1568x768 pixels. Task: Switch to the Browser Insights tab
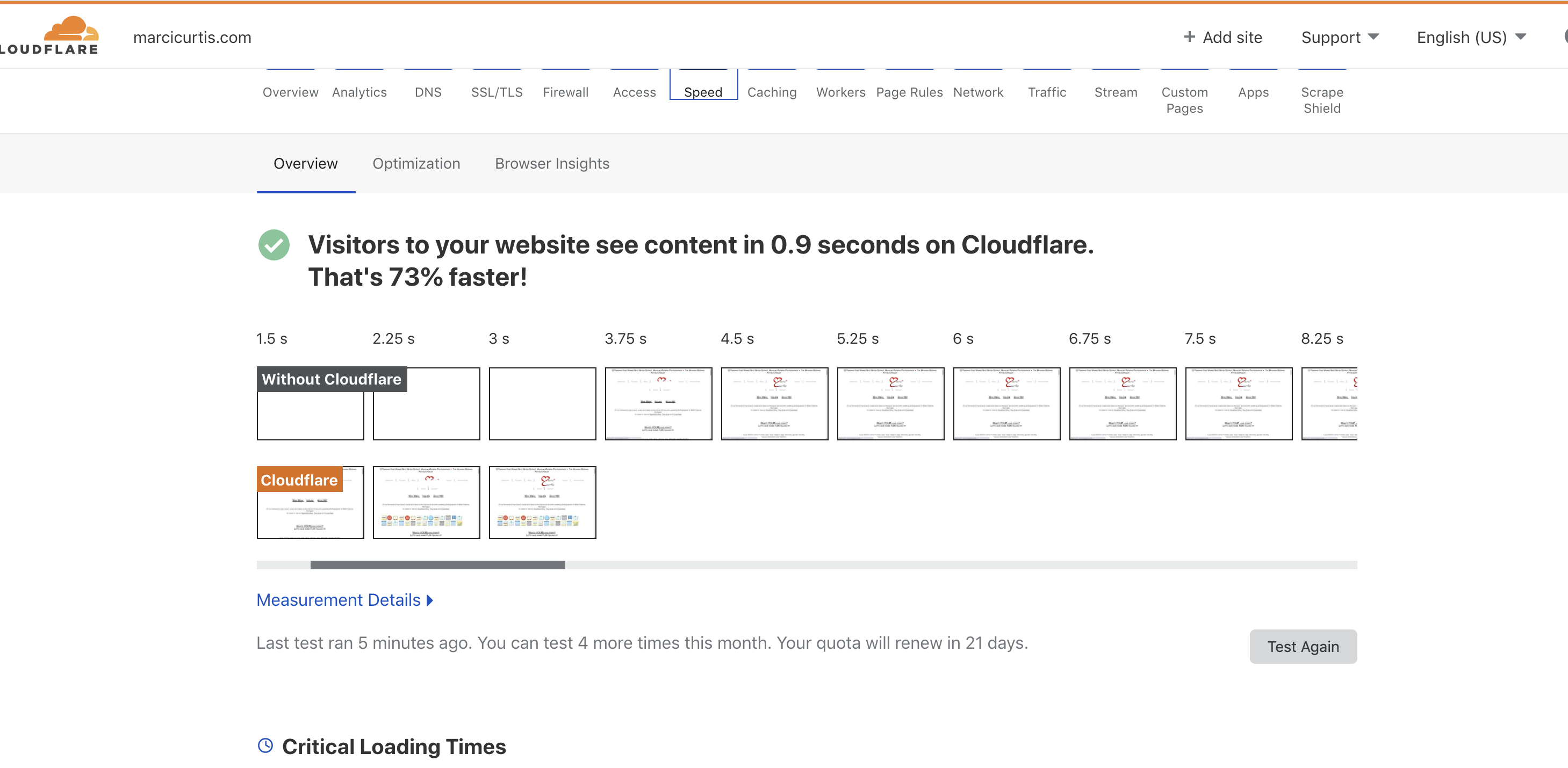pos(551,164)
